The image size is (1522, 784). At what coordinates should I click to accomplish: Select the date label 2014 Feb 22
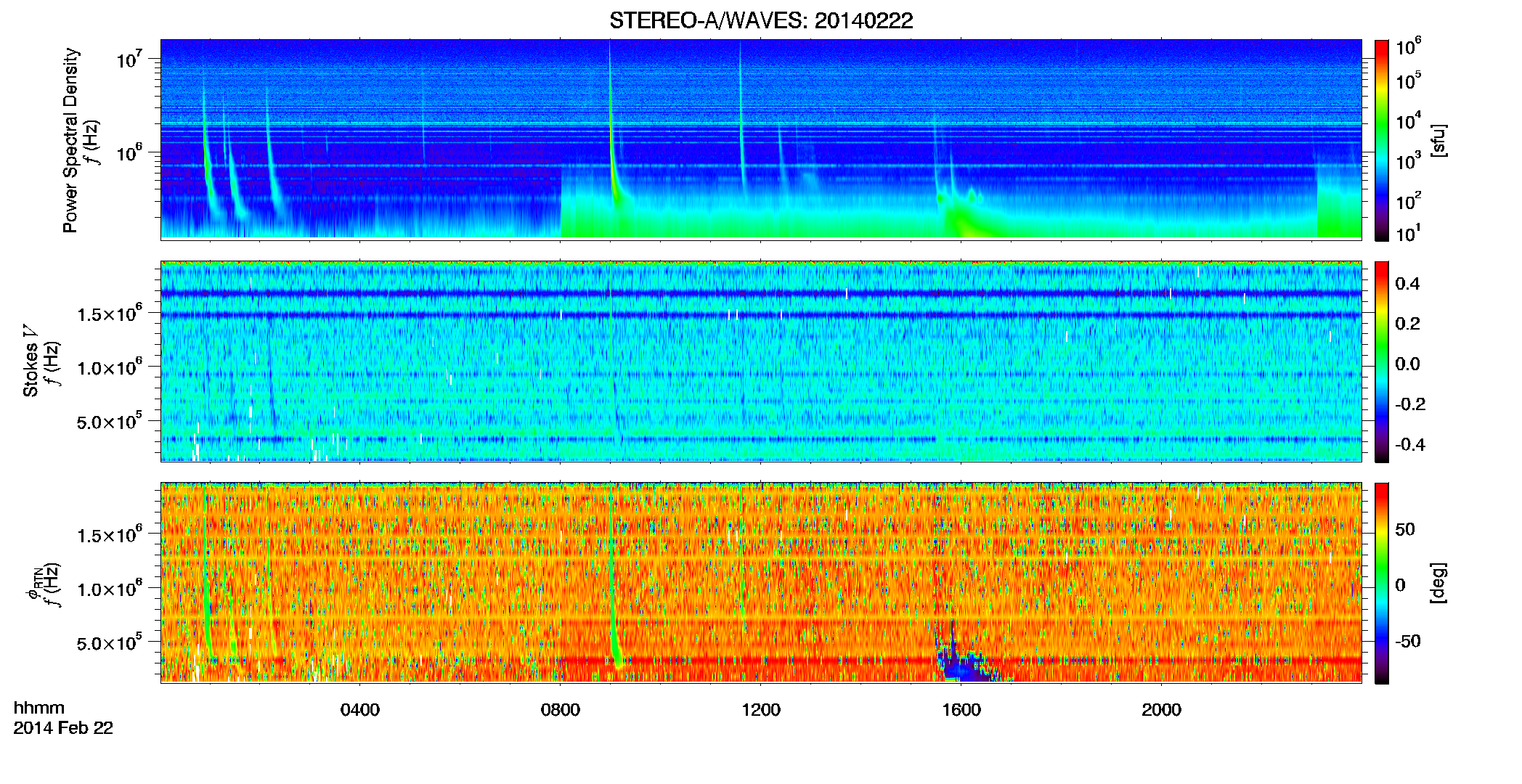[x=63, y=728]
